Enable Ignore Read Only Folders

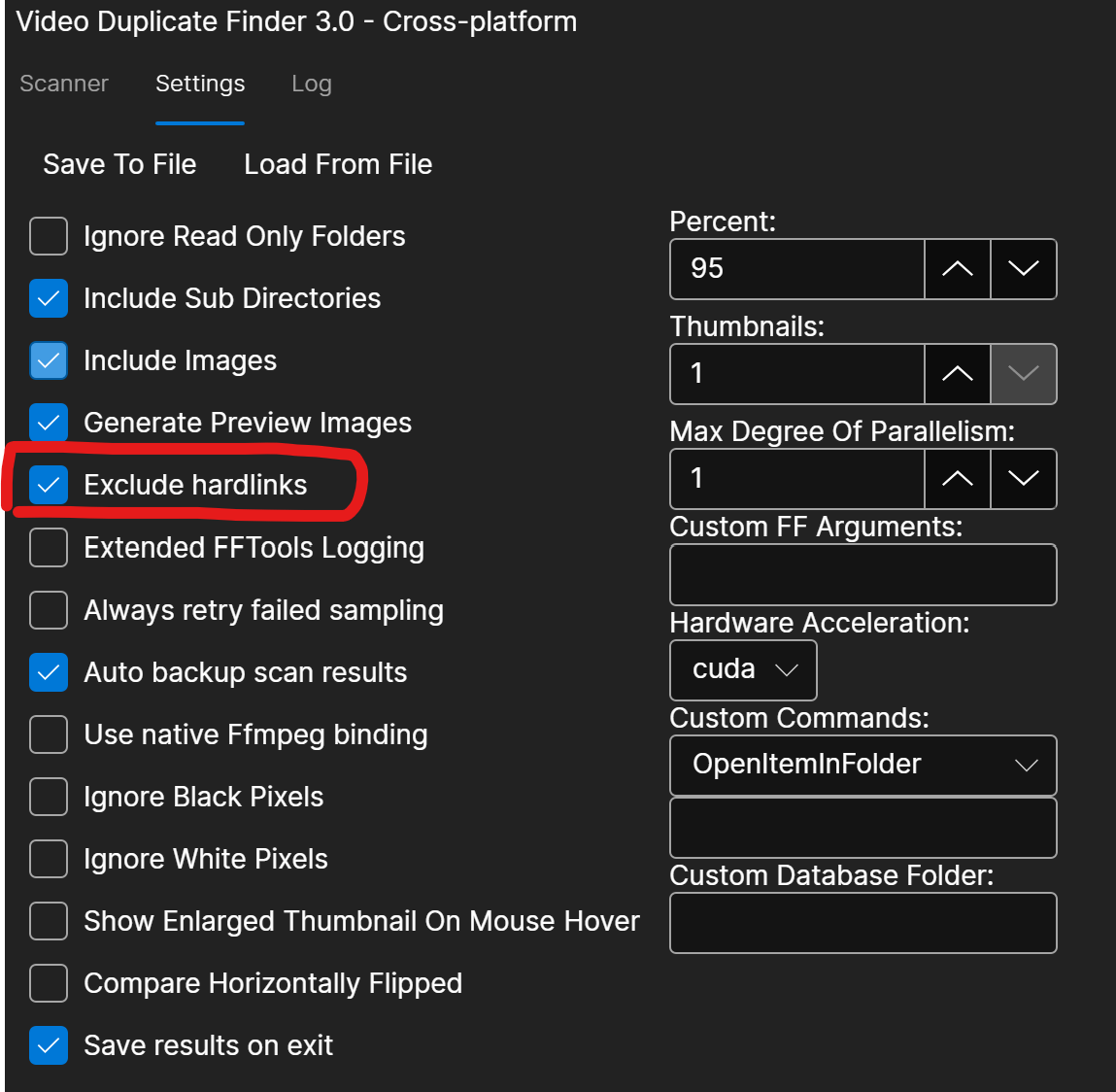48,236
